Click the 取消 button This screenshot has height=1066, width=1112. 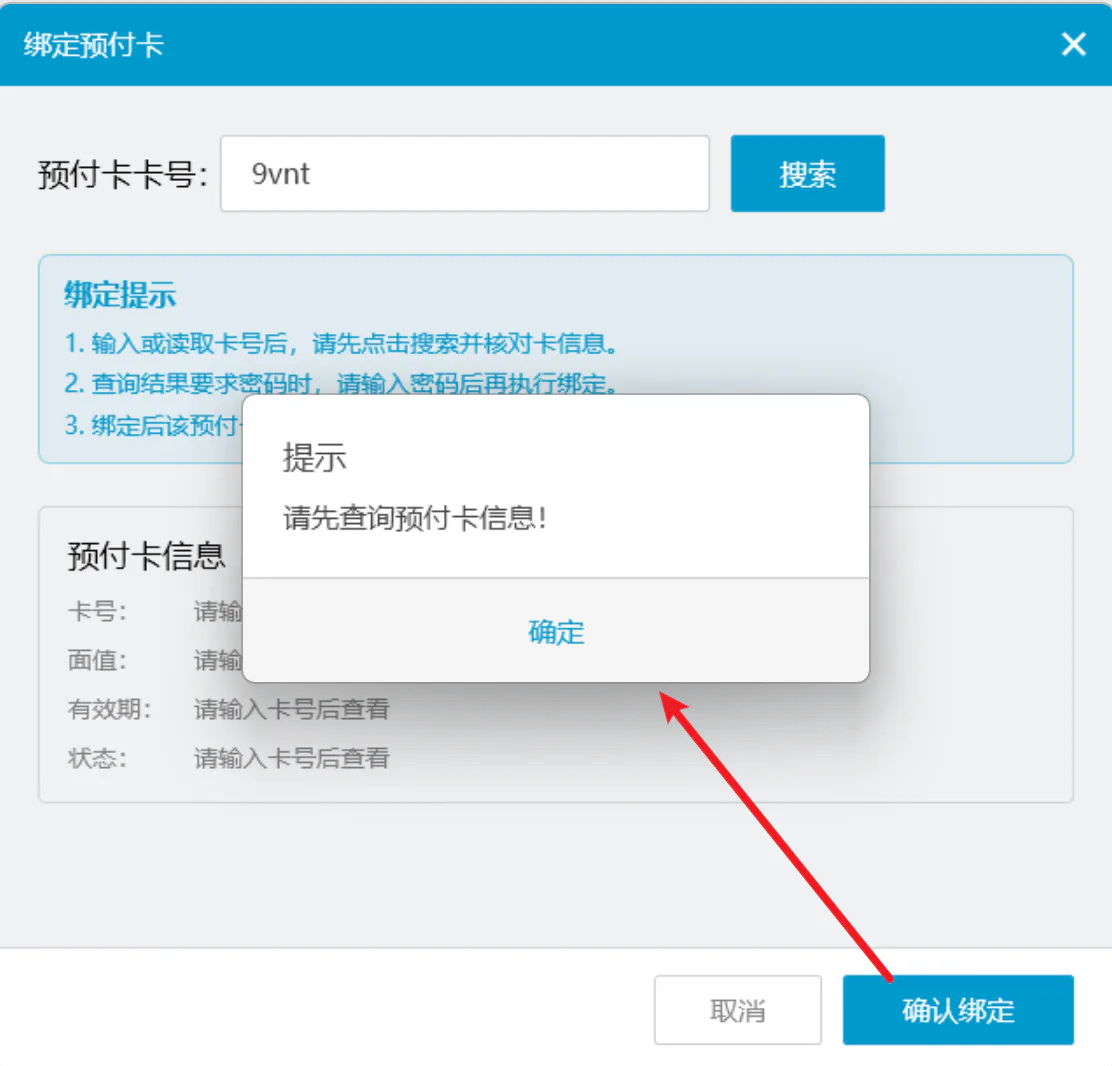coord(738,1010)
